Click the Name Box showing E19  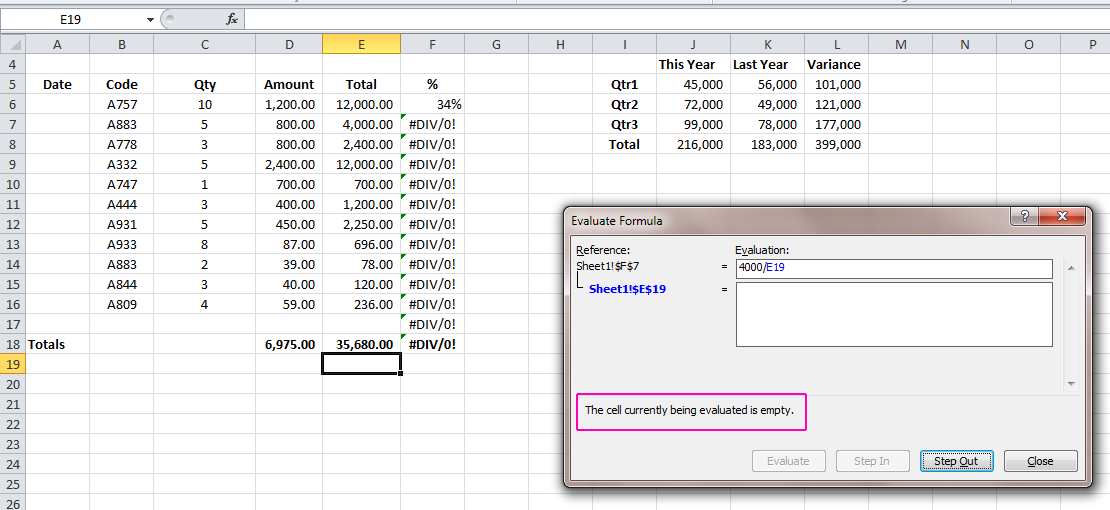click(71, 20)
